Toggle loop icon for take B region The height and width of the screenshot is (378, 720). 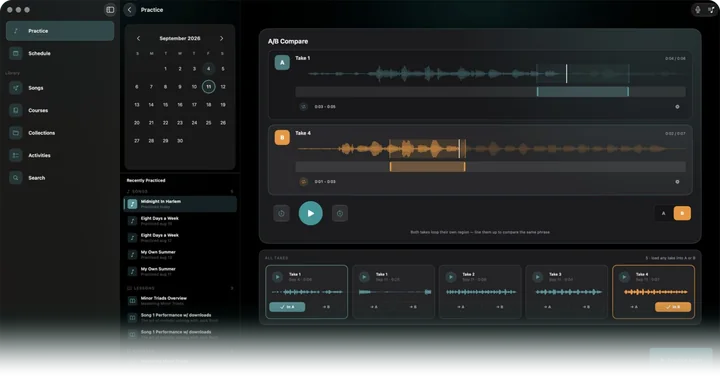pos(304,182)
